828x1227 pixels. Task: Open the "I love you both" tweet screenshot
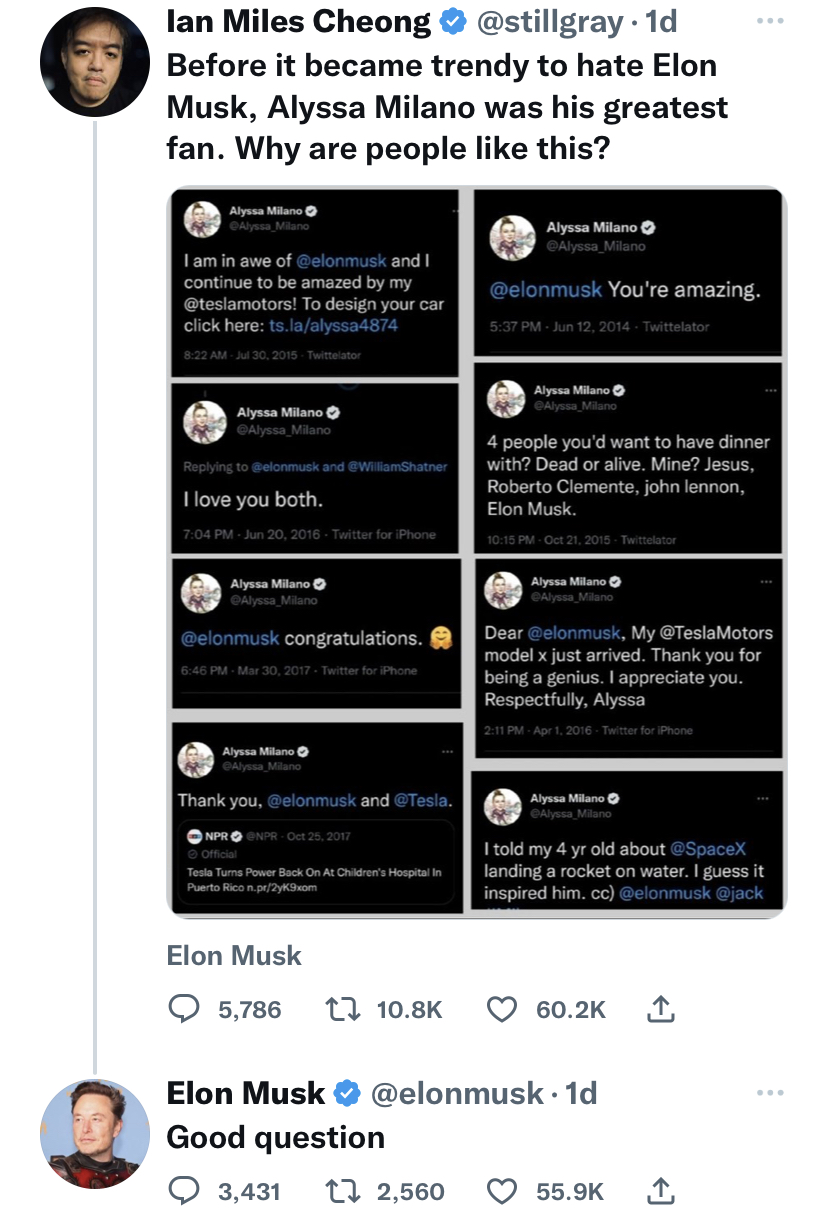click(314, 465)
